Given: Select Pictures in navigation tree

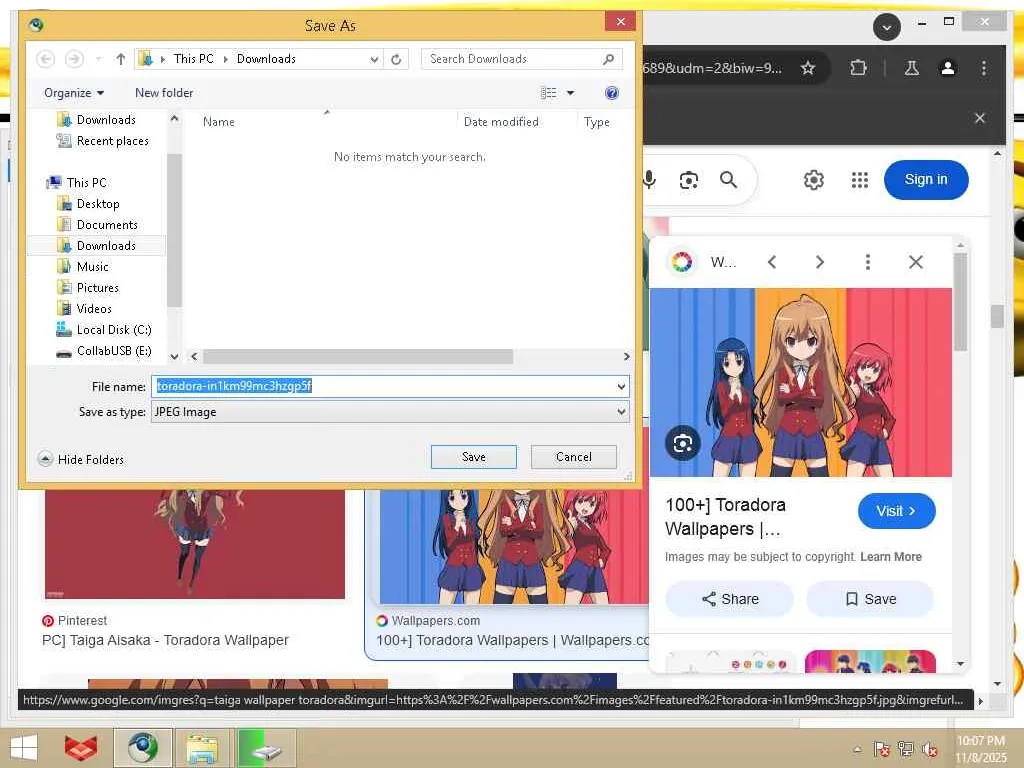Looking at the screenshot, I should 88,287.
